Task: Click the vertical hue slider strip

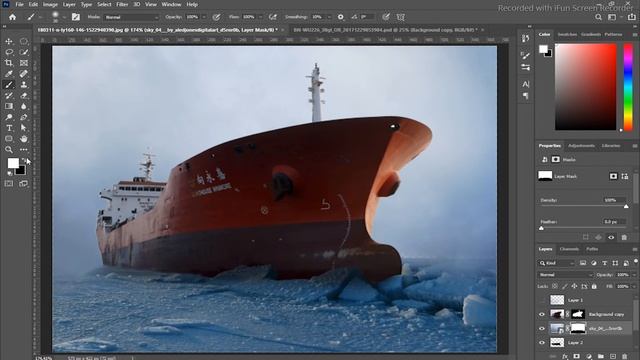Action: point(628,87)
